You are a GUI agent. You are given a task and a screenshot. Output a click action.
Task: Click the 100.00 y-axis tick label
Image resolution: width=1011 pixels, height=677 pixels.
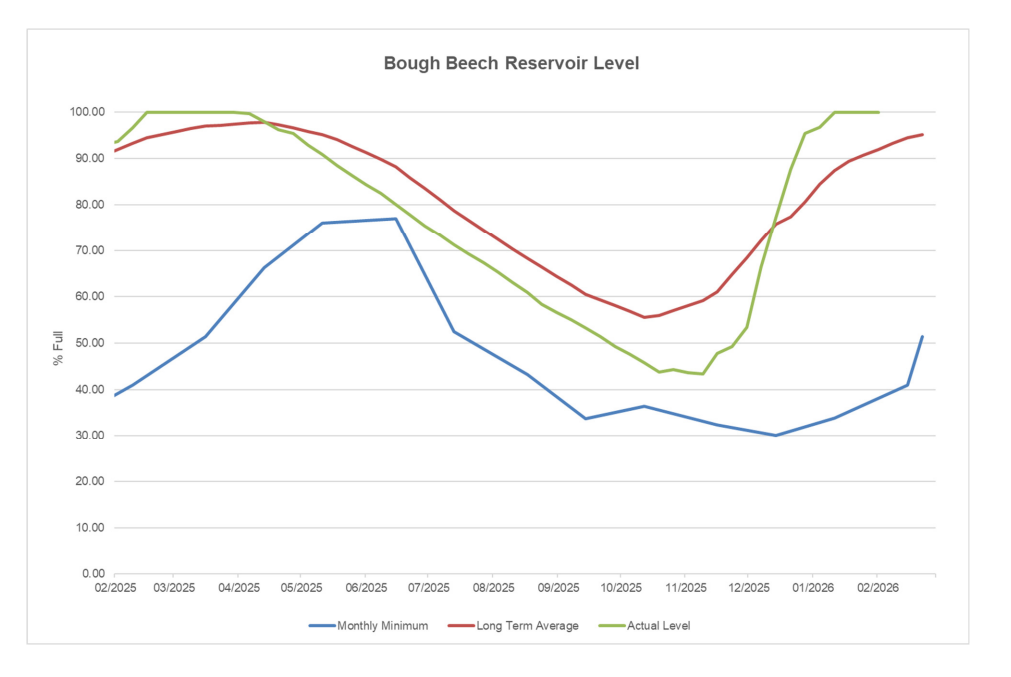pyautogui.click(x=87, y=112)
